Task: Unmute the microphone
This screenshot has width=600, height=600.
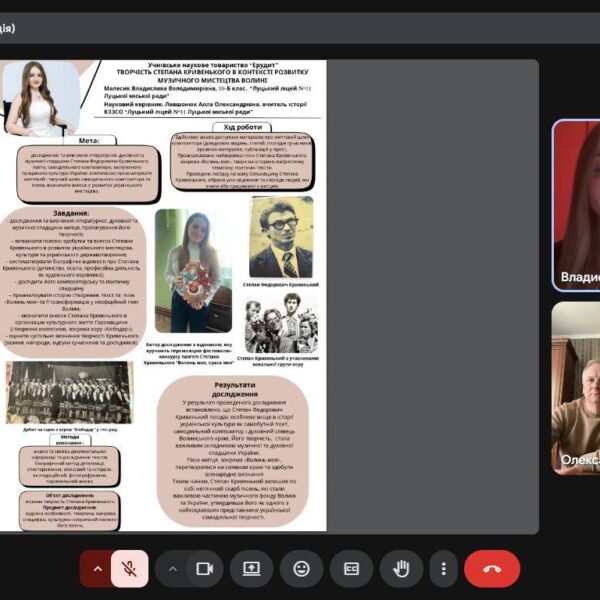Action: [x=129, y=568]
